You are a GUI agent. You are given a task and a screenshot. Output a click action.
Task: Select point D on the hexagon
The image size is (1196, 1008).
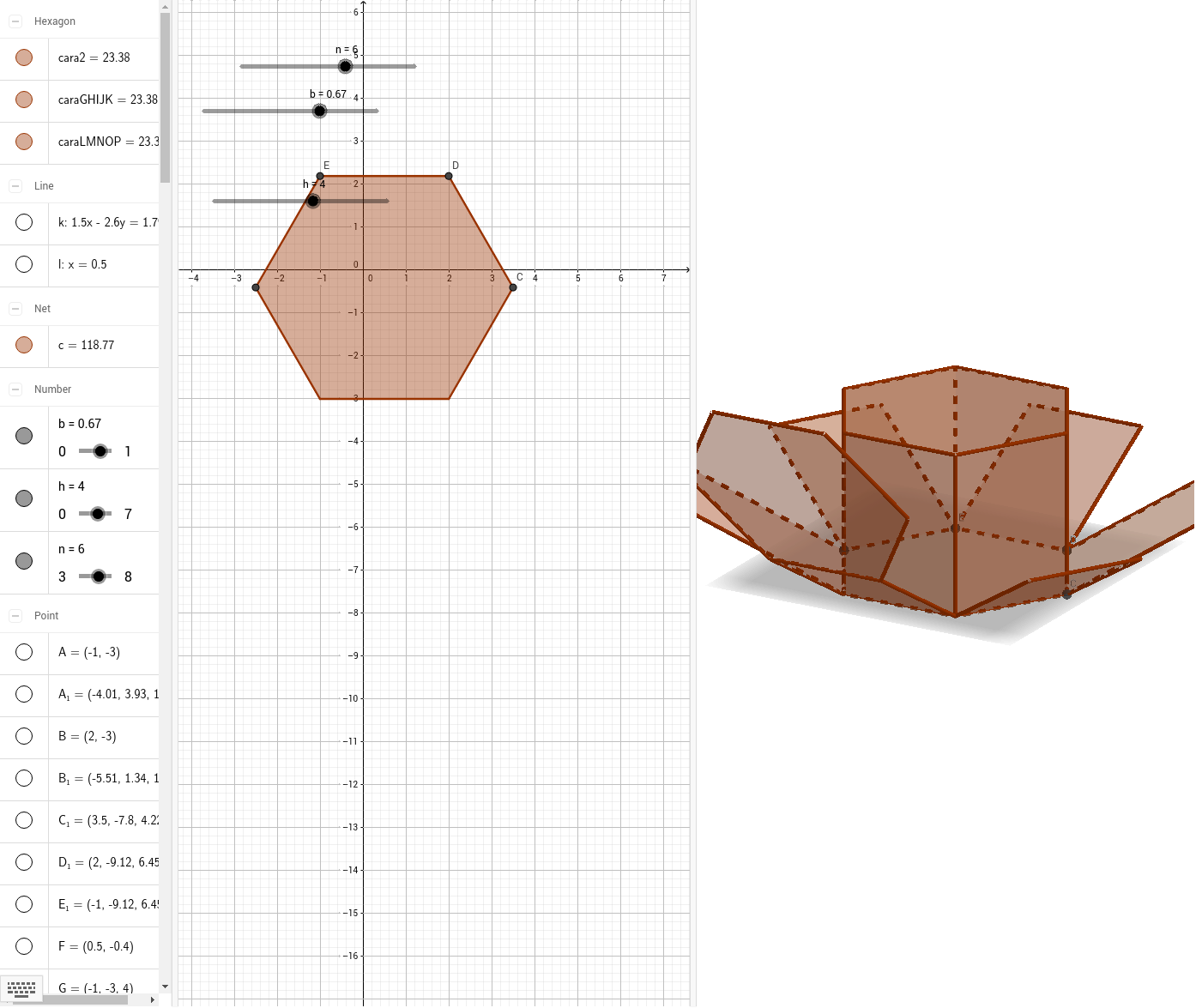(448, 176)
